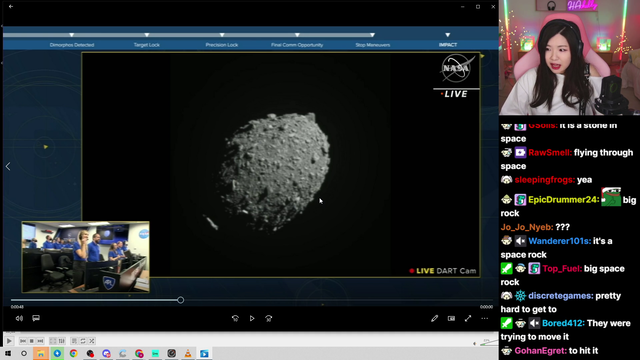
Task: Click the Target Lock milestone label
Action: 147,45
